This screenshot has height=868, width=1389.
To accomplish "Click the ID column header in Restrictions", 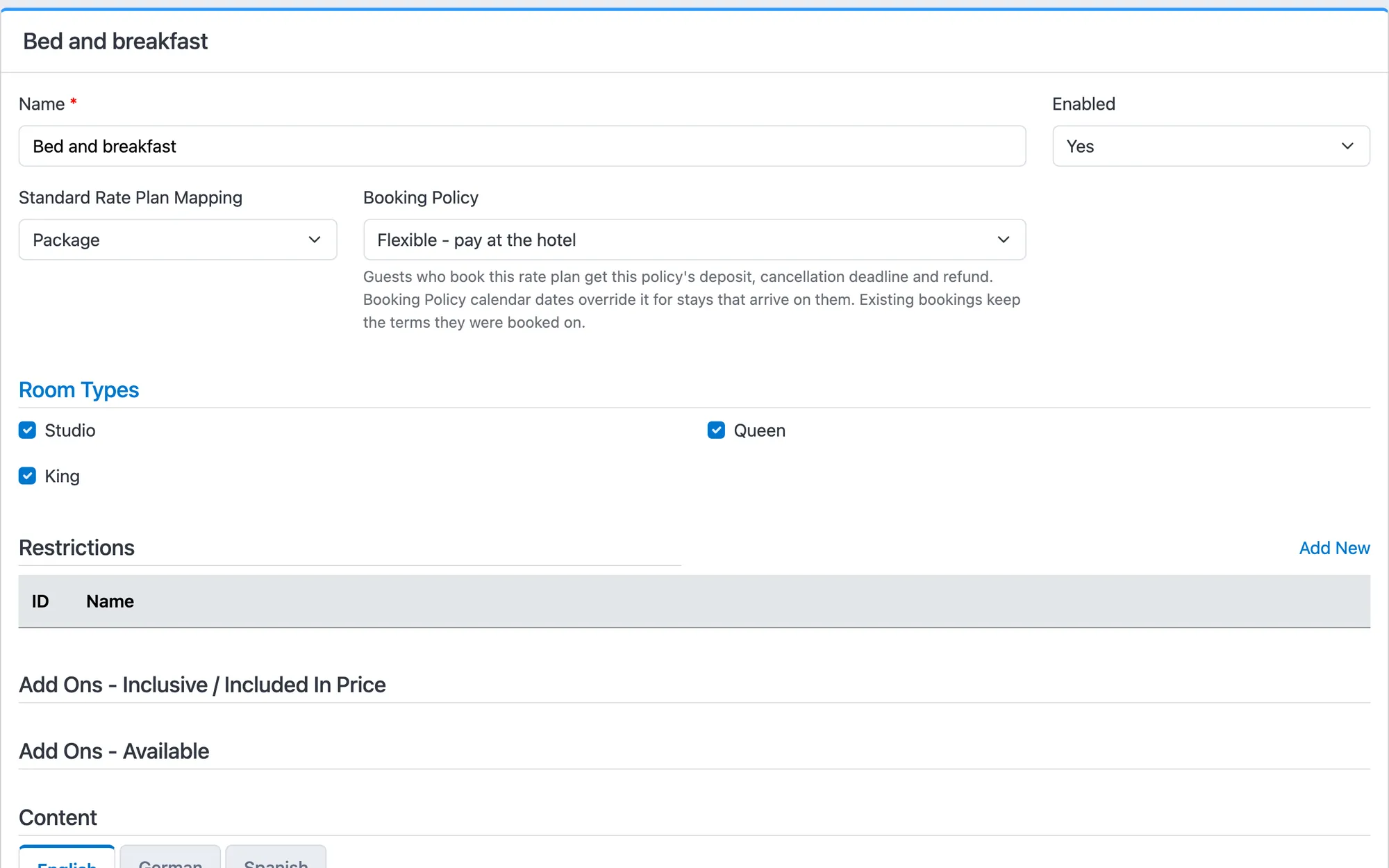I will coord(40,601).
